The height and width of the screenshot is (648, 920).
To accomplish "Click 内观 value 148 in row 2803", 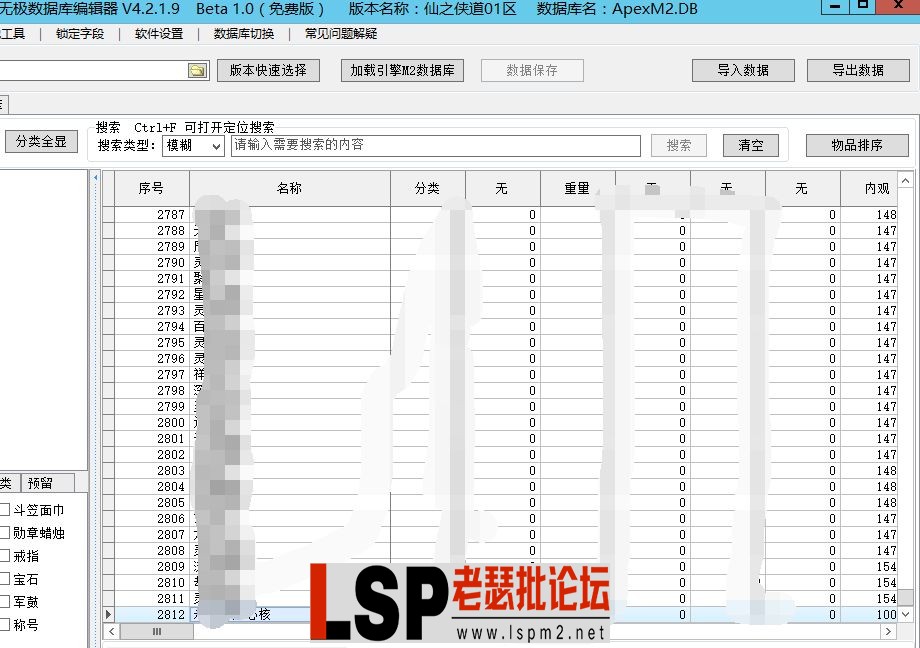I will coord(886,471).
